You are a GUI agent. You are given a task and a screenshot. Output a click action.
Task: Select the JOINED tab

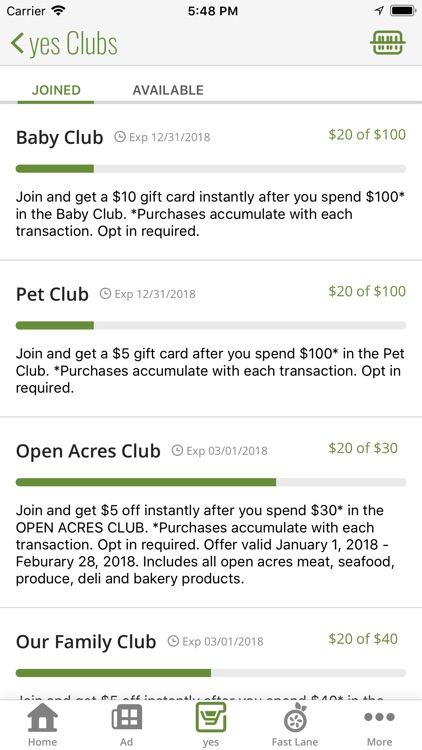coord(56,90)
